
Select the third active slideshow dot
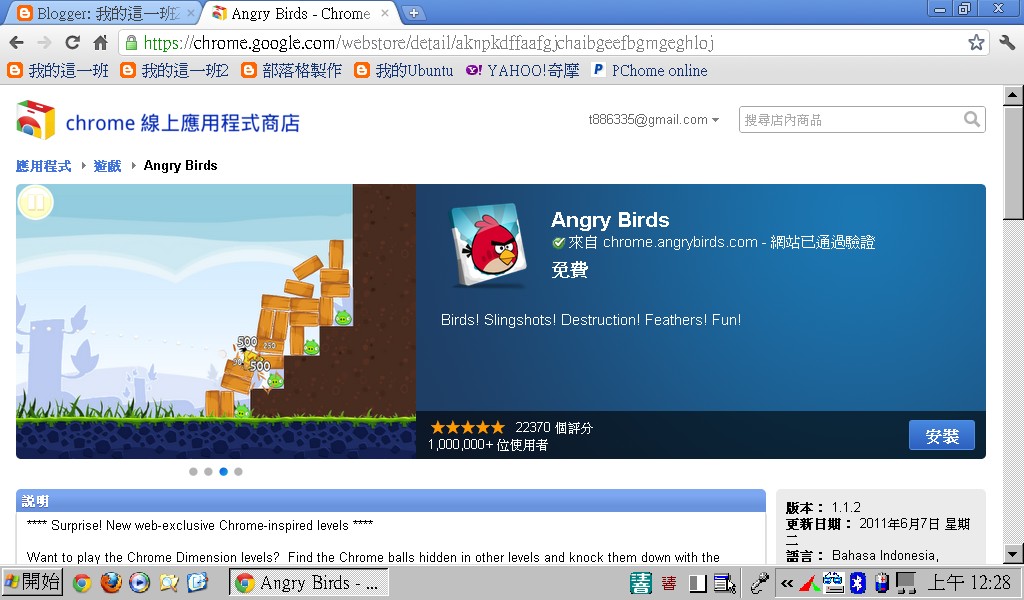point(223,471)
